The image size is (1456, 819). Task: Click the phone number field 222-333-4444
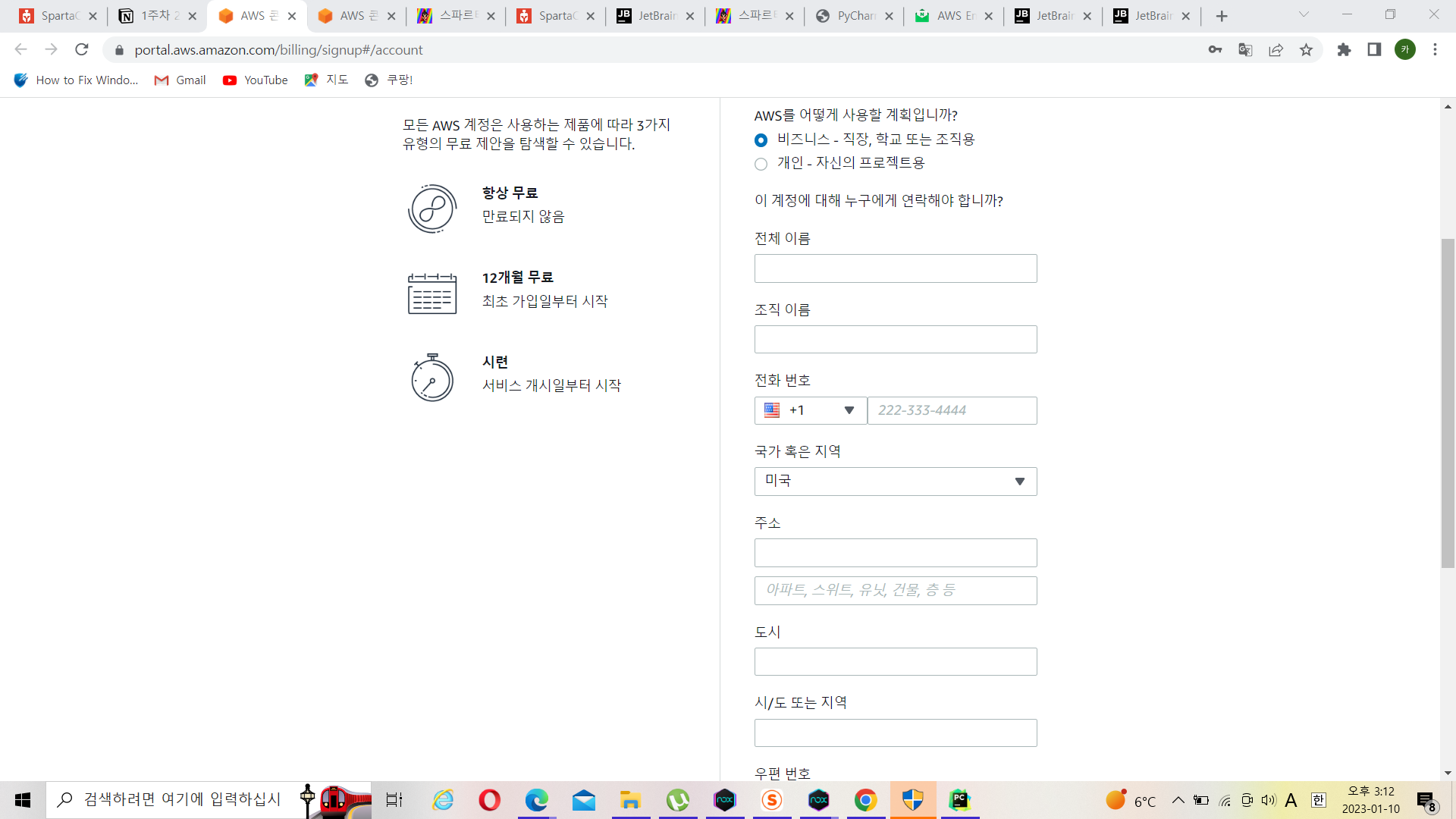click(x=952, y=410)
